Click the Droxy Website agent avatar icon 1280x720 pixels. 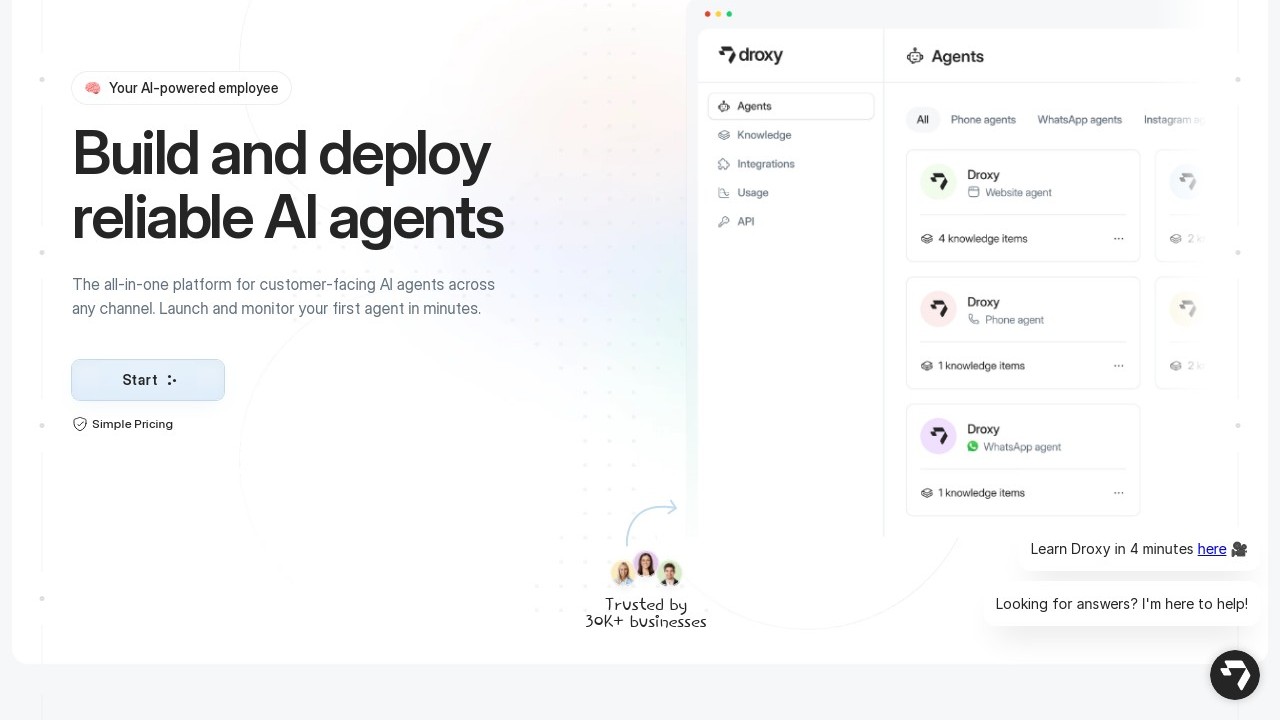point(938,182)
